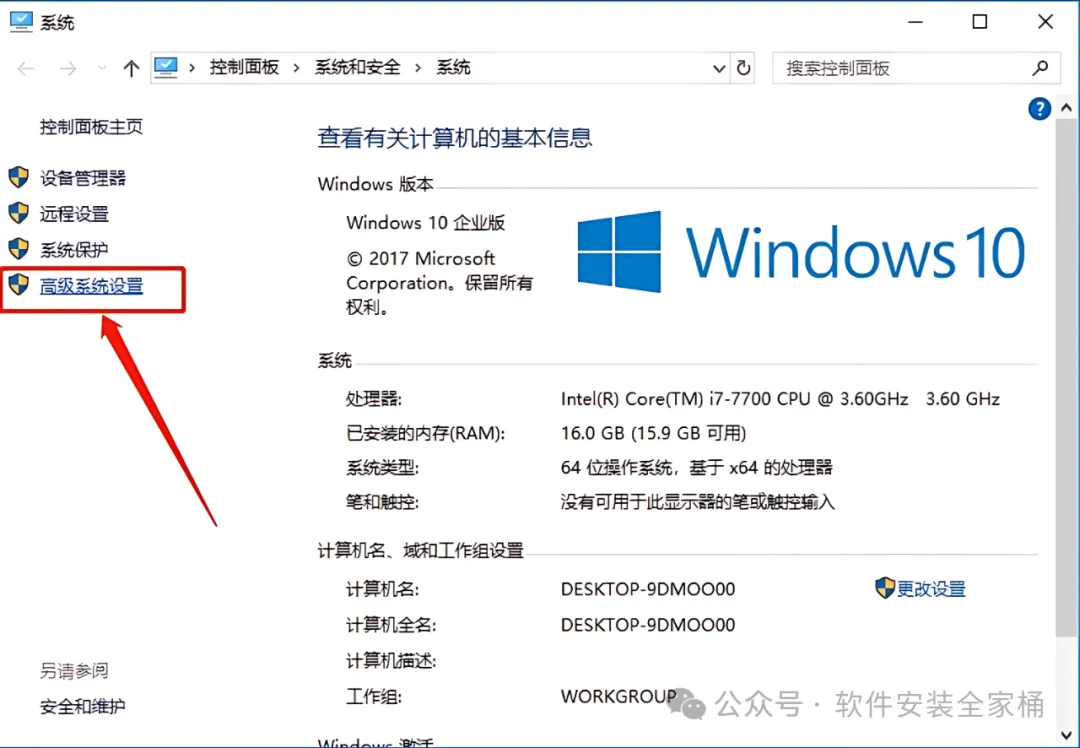Go up one level with up arrow
The width and height of the screenshot is (1080, 748).
point(131,67)
